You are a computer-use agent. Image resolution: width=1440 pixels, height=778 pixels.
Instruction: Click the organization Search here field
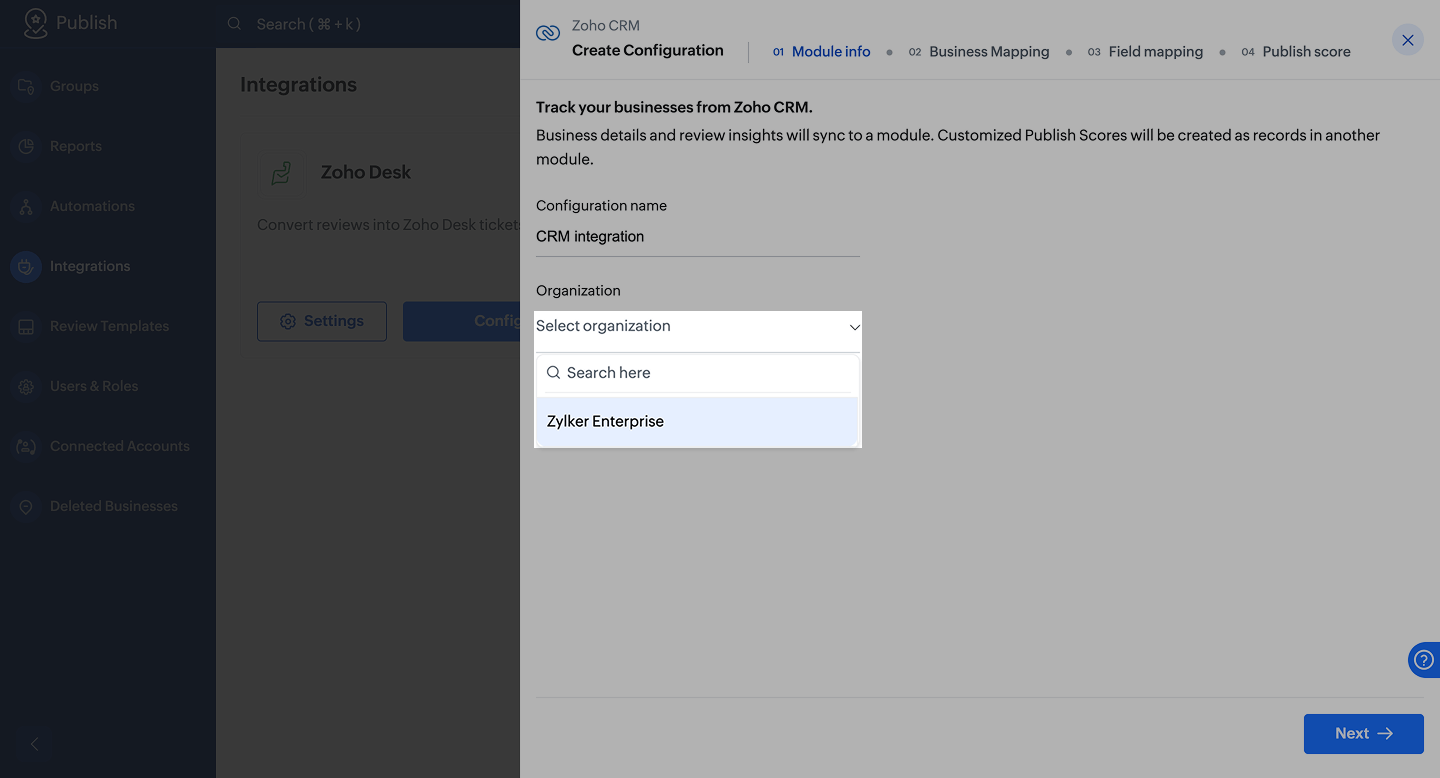705,373
